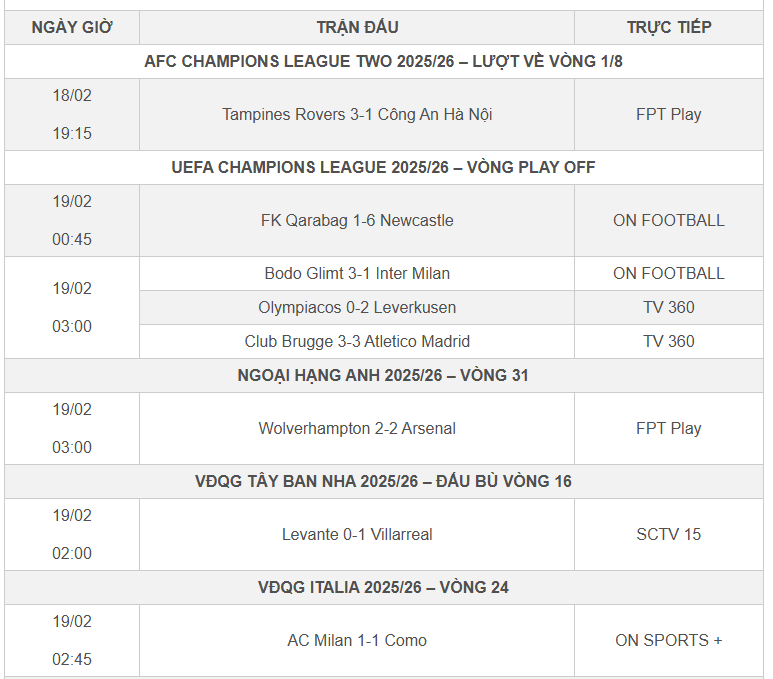
Task: Open the Bodo Glimt 3-1 Inter Milan match
Action: pyautogui.click(x=357, y=273)
